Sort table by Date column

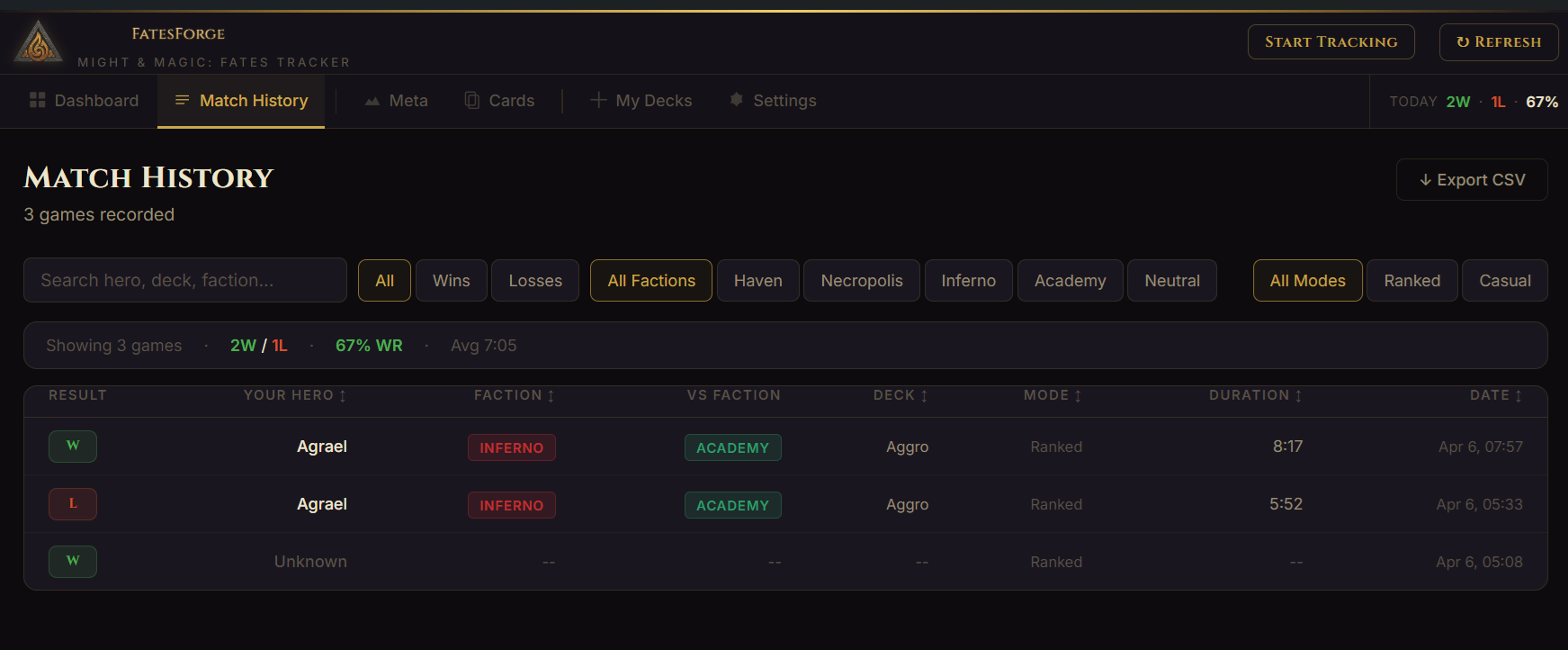point(1496,395)
